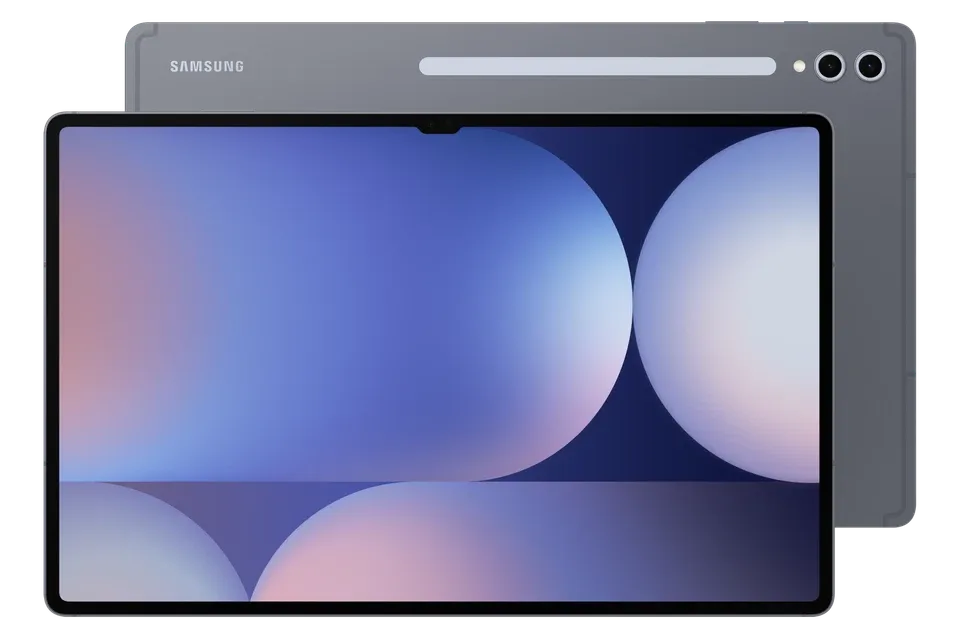Tap the front camera notch above the screen

click(439, 128)
